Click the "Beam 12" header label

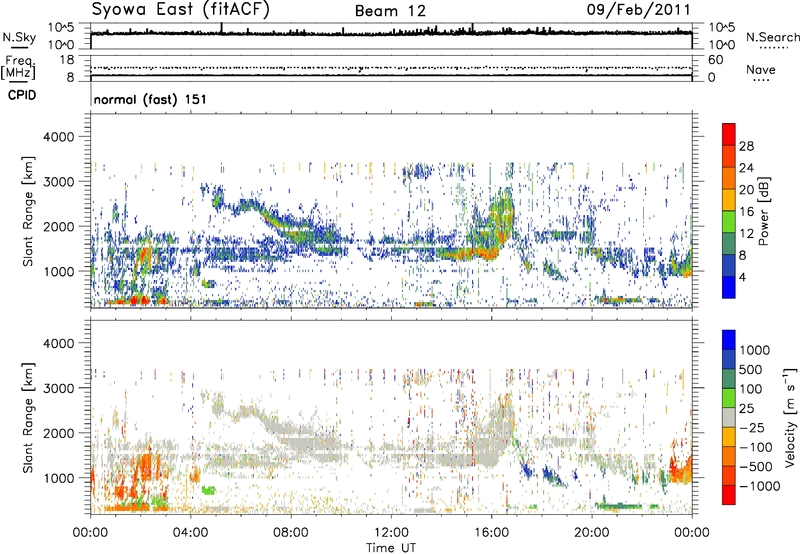[x=390, y=11]
